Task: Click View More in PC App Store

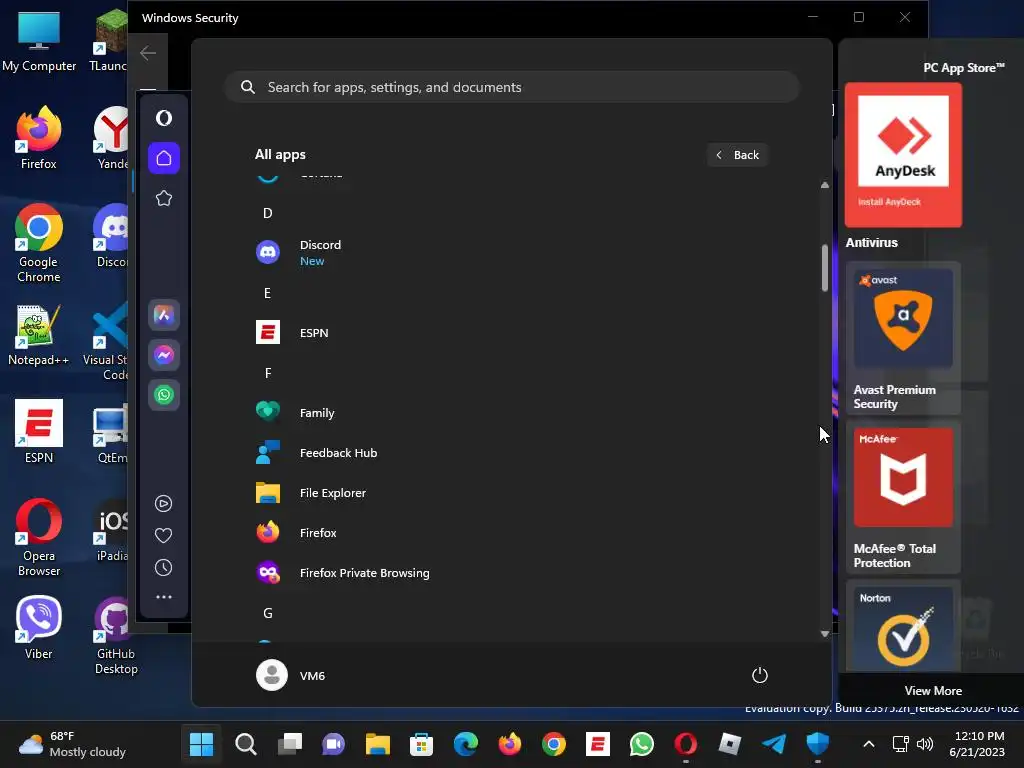Action: point(933,690)
